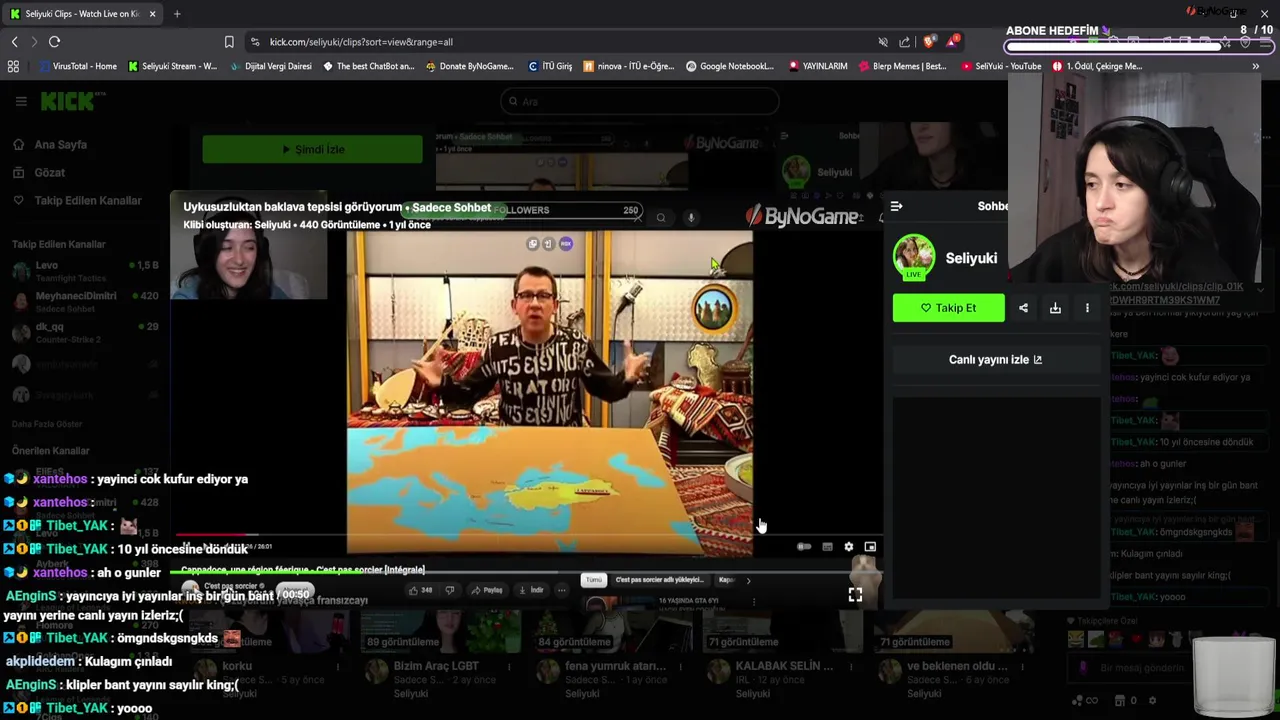Follow Seliyuki with Takip Et button
Image resolution: width=1280 pixels, height=720 pixels.
click(948, 308)
